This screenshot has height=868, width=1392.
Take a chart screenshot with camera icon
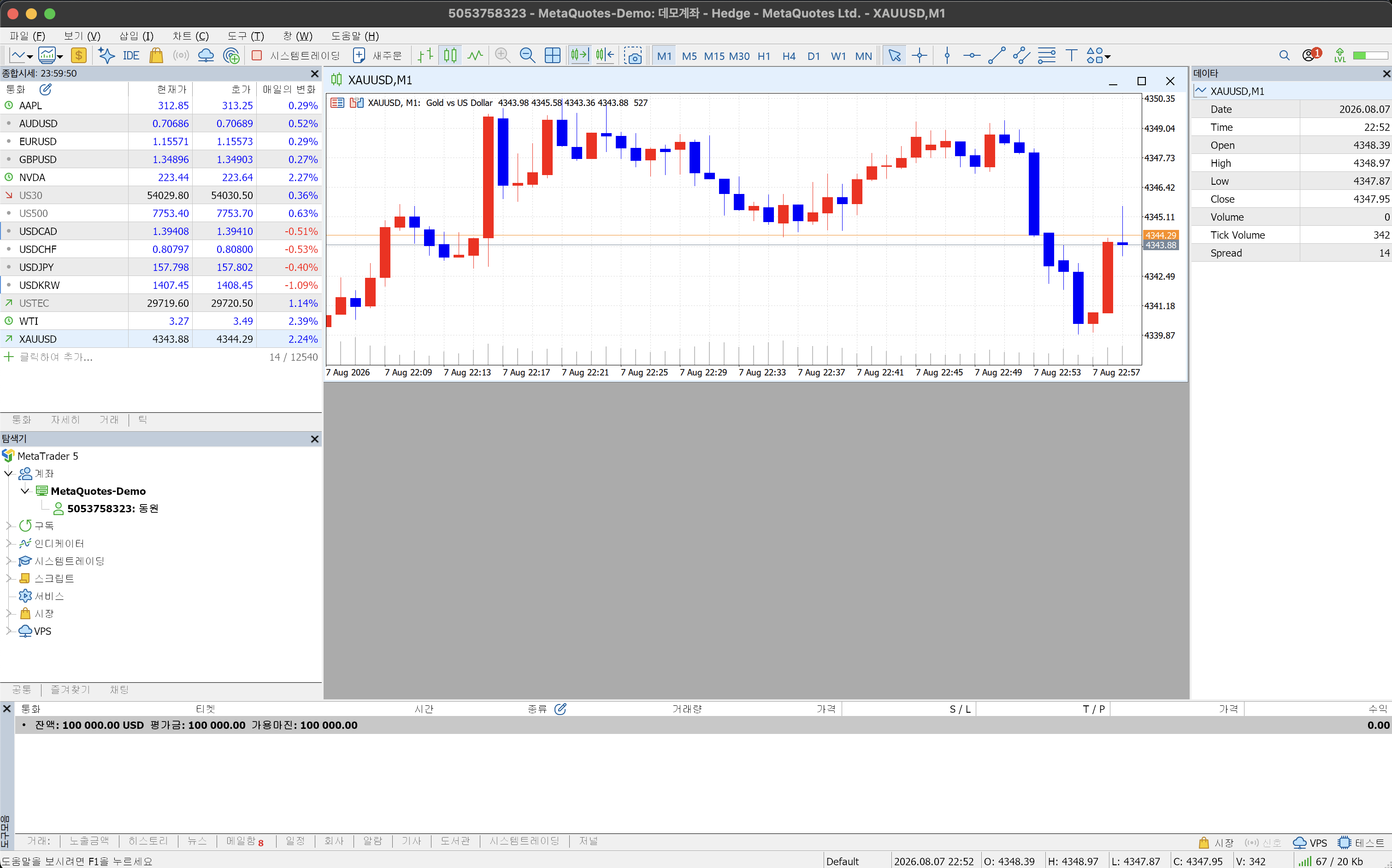[x=633, y=56]
